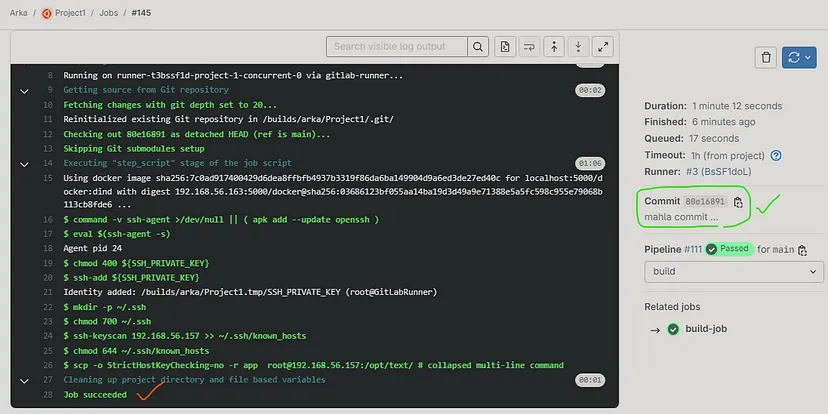This screenshot has width=828, height=414.
Task: Click the 00:02 section duration badge
Action: tap(590, 90)
